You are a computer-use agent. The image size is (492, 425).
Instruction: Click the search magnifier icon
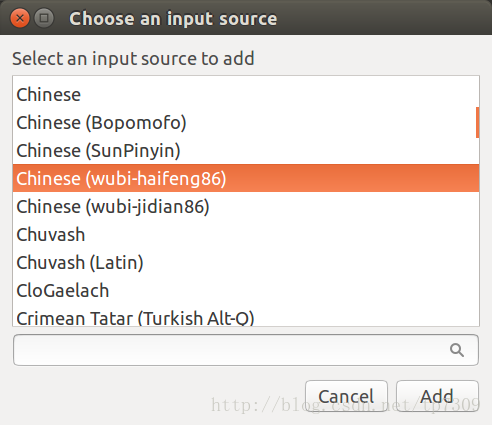pos(457,350)
